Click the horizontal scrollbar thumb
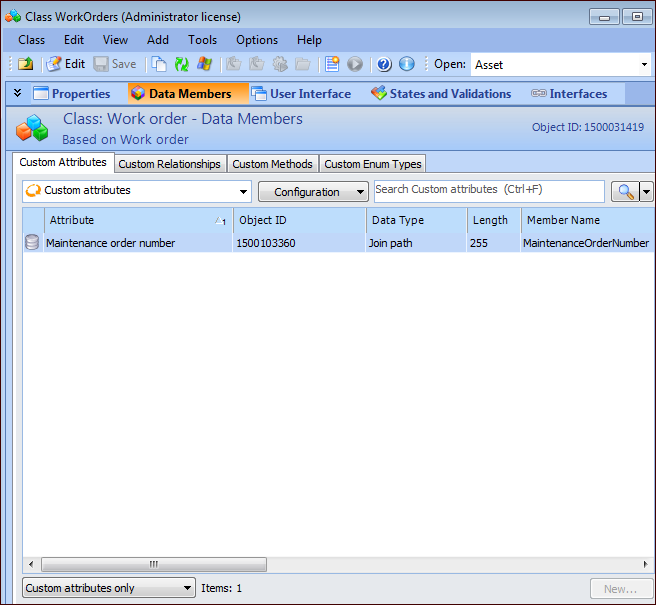The width and height of the screenshot is (656, 605). 154,564
